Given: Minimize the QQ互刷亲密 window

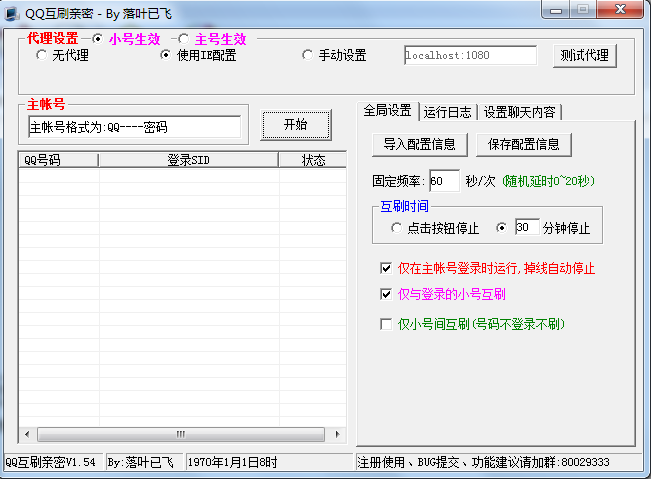Looking at the screenshot, I should click(556, 10).
